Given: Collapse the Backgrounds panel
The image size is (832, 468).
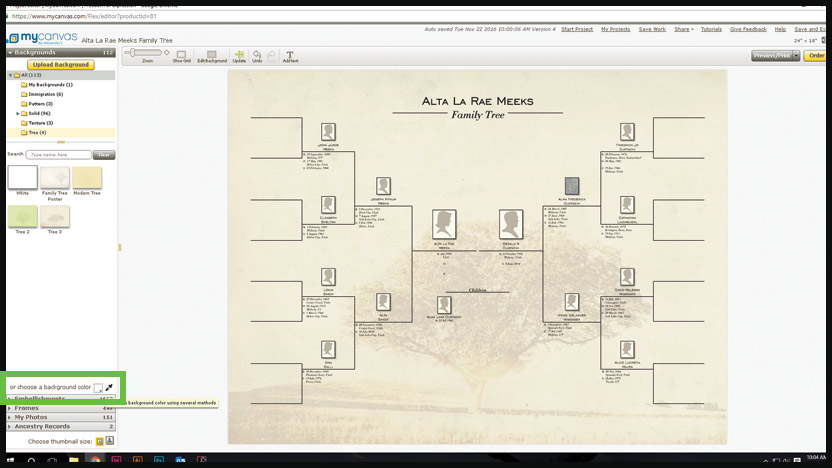Looking at the screenshot, I should [10, 53].
